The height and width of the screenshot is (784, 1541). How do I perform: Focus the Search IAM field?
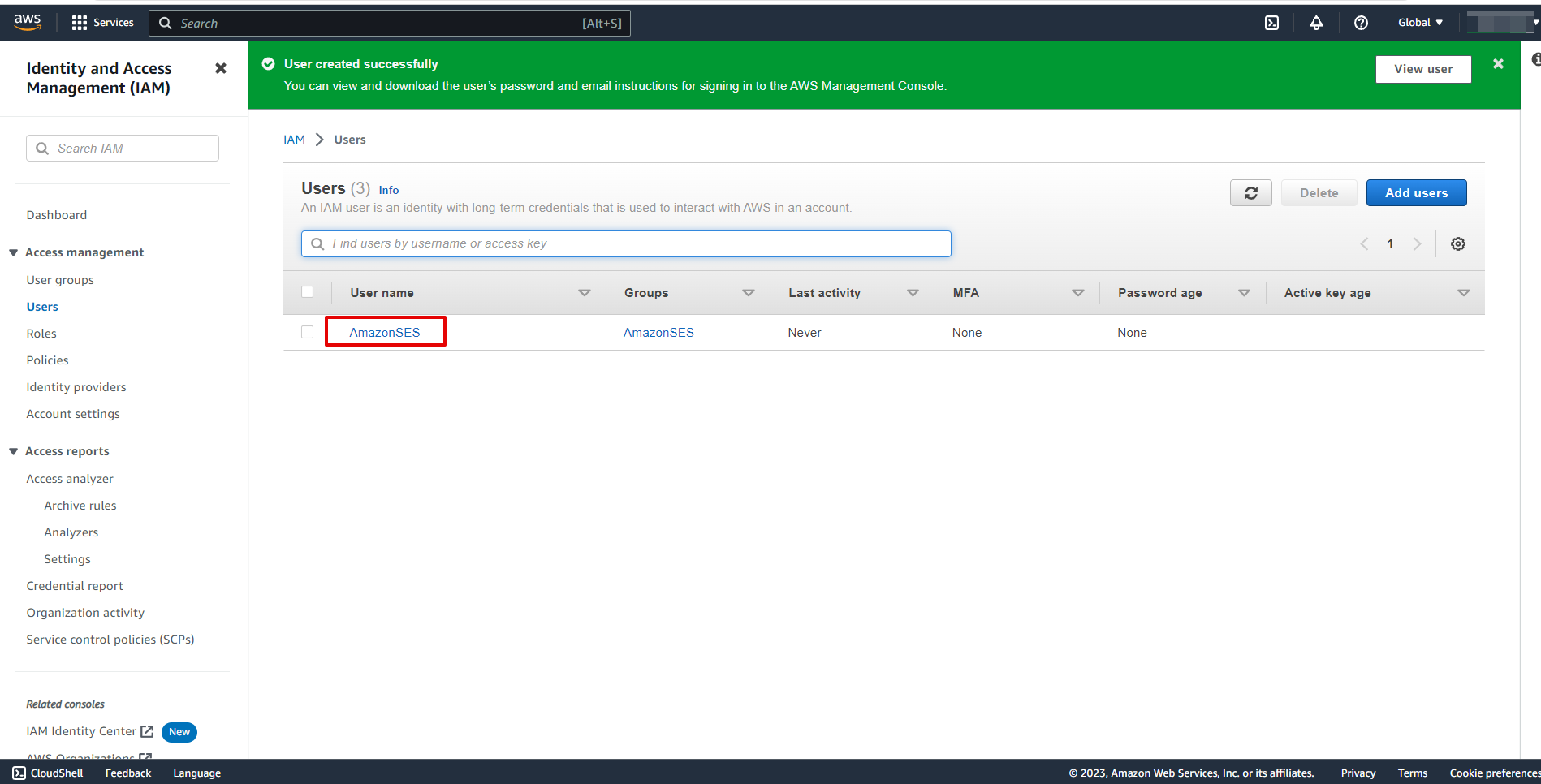point(123,149)
